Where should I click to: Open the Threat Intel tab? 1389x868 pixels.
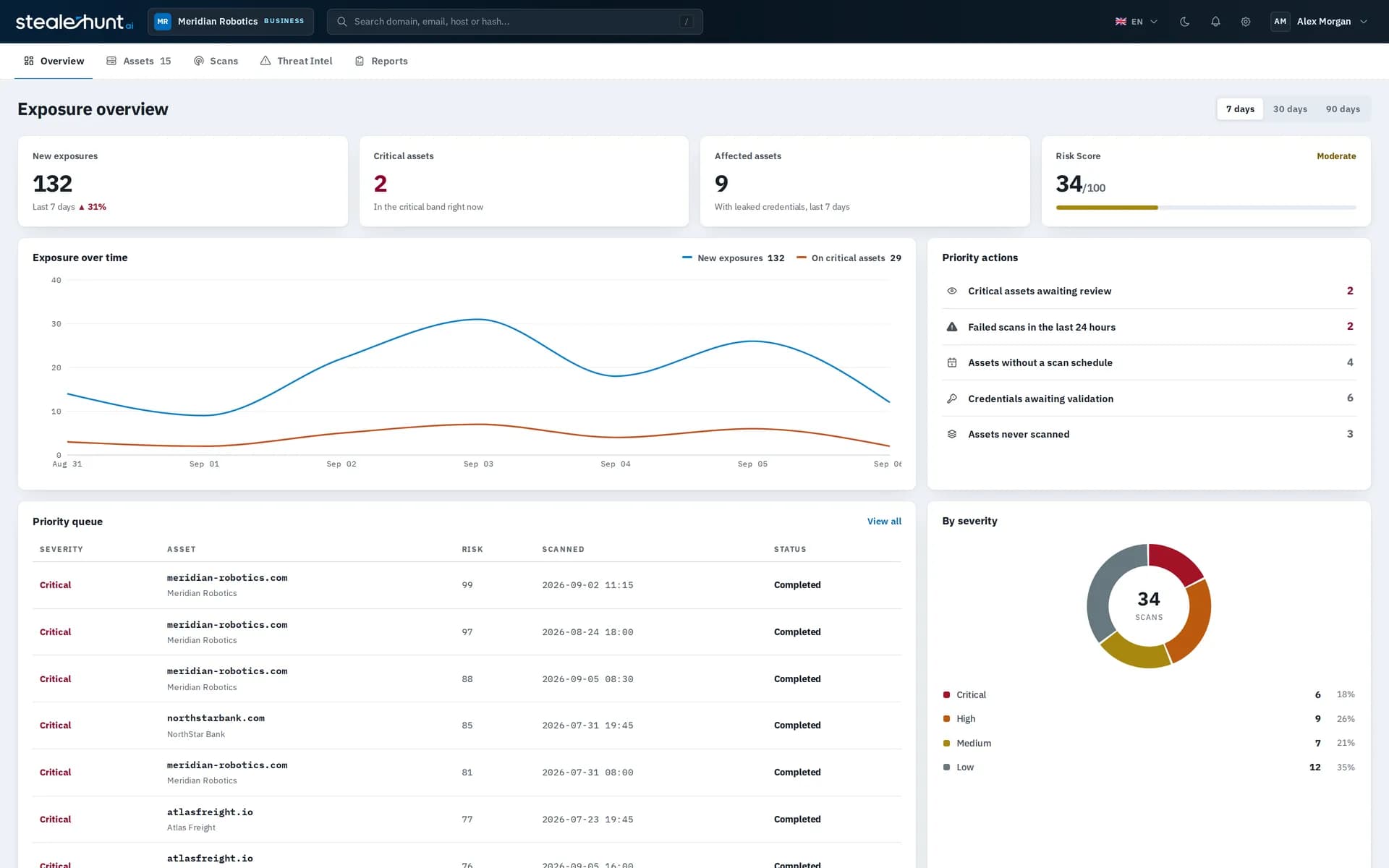click(297, 61)
